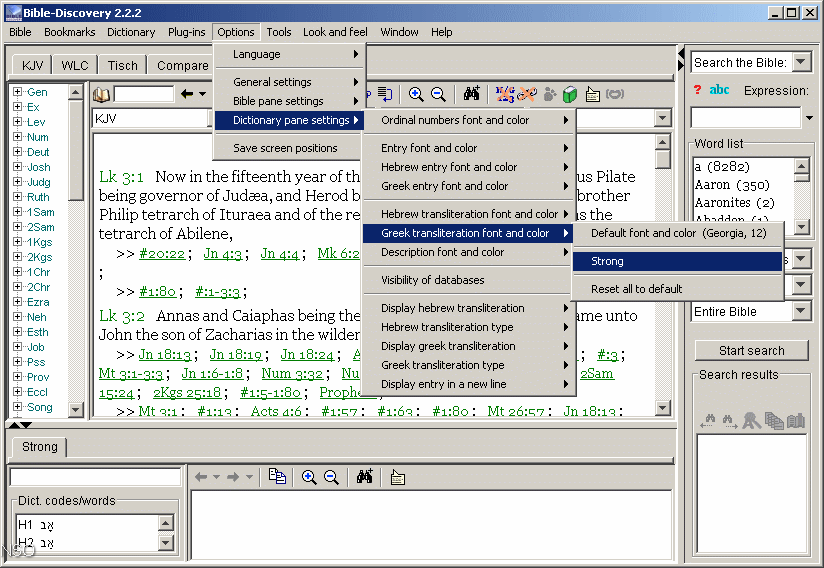The image size is (824, 568).
Task: Click the wrap lines icon beside zoom
Action: pos(386,94)
